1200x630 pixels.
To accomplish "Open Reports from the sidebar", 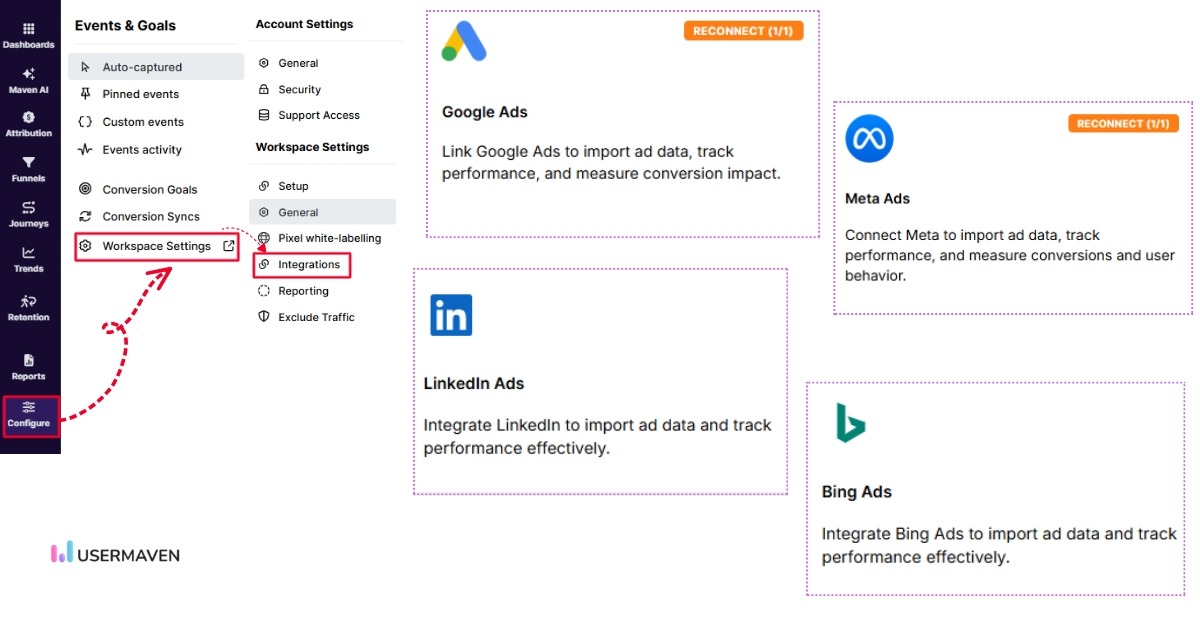I will coord(29,368).
